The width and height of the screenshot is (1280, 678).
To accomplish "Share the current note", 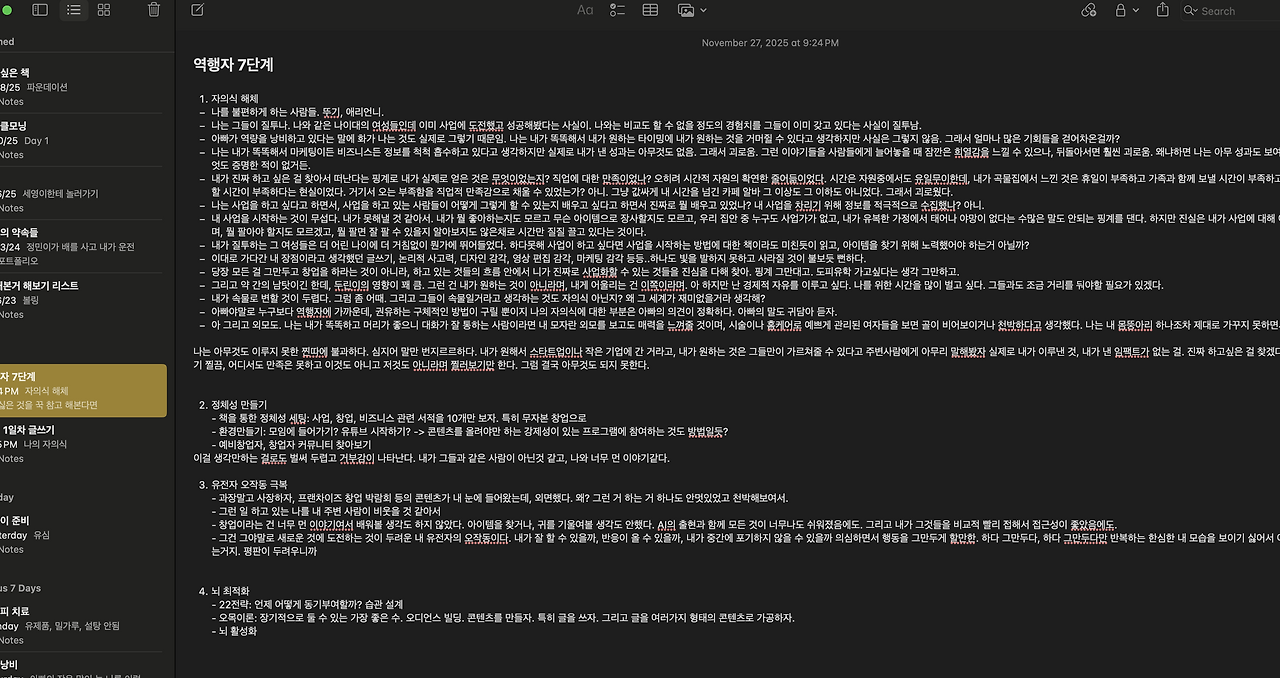I will tap(1161, 10).
